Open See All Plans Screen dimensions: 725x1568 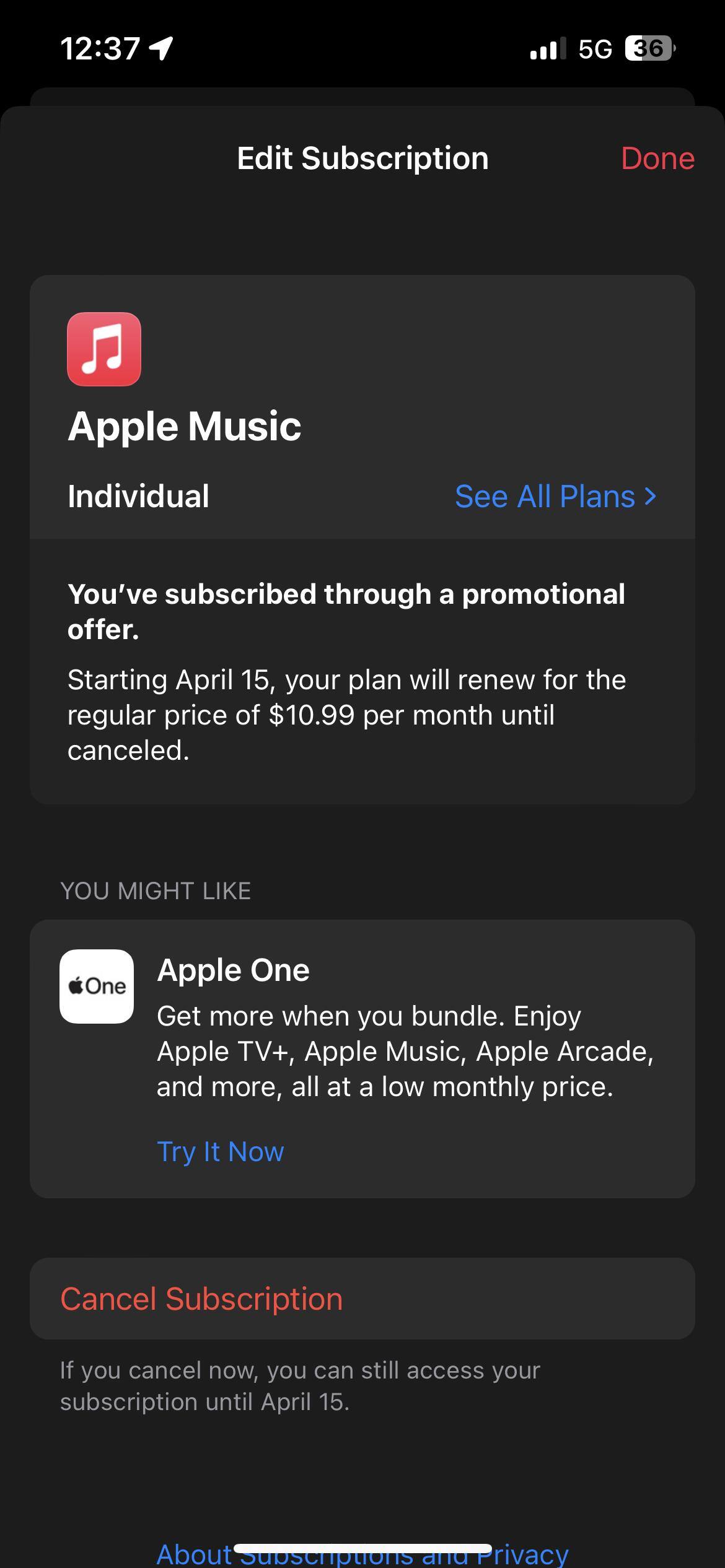545,496
